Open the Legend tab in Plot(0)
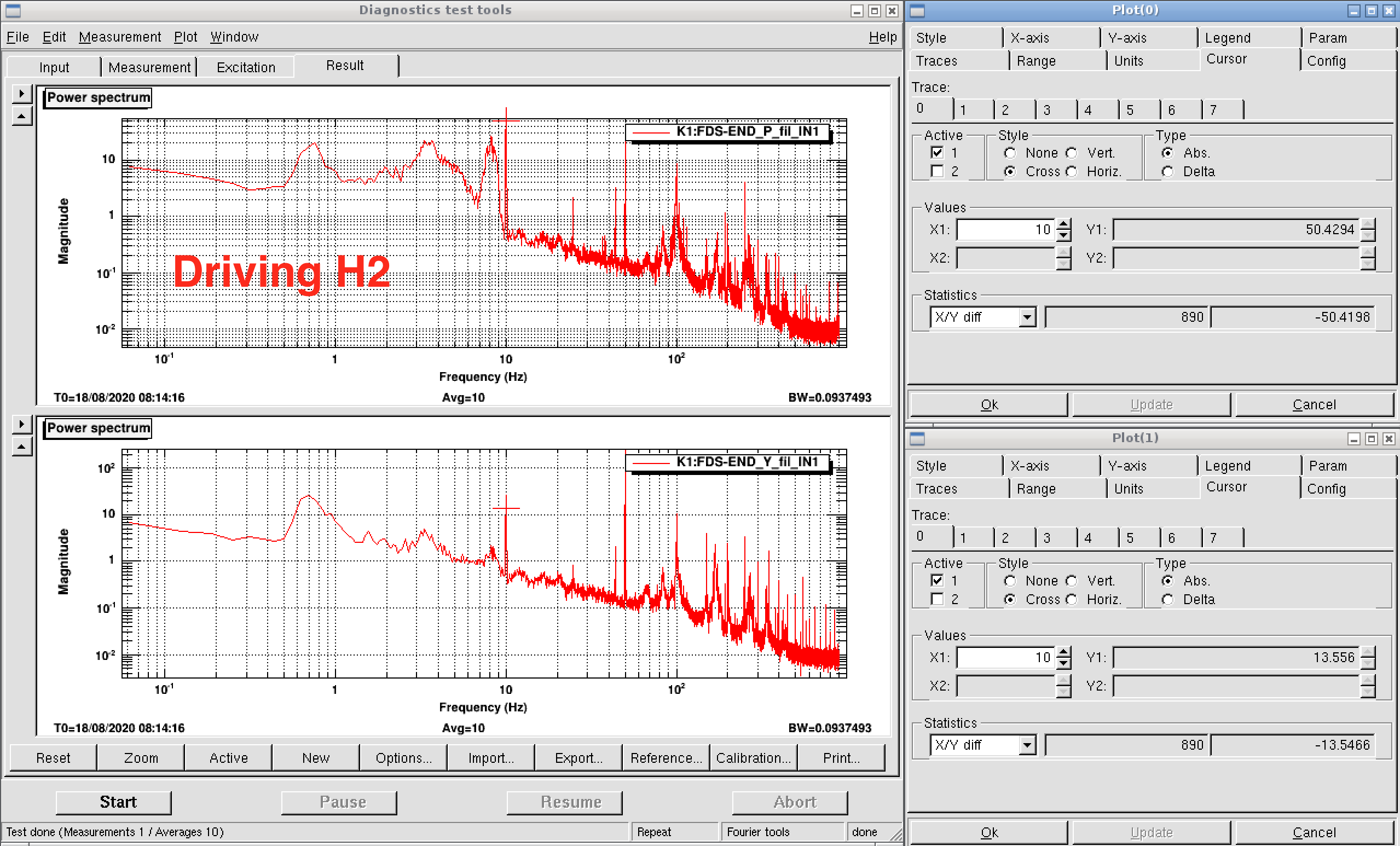 coord(1249,38)
